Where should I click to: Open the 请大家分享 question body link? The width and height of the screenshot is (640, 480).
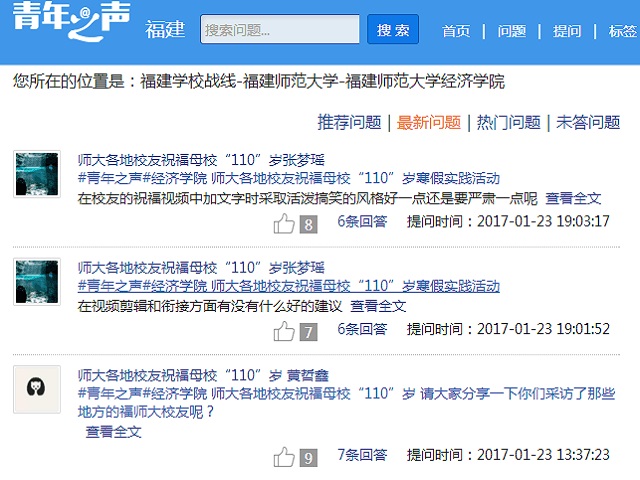coord(347,402)
